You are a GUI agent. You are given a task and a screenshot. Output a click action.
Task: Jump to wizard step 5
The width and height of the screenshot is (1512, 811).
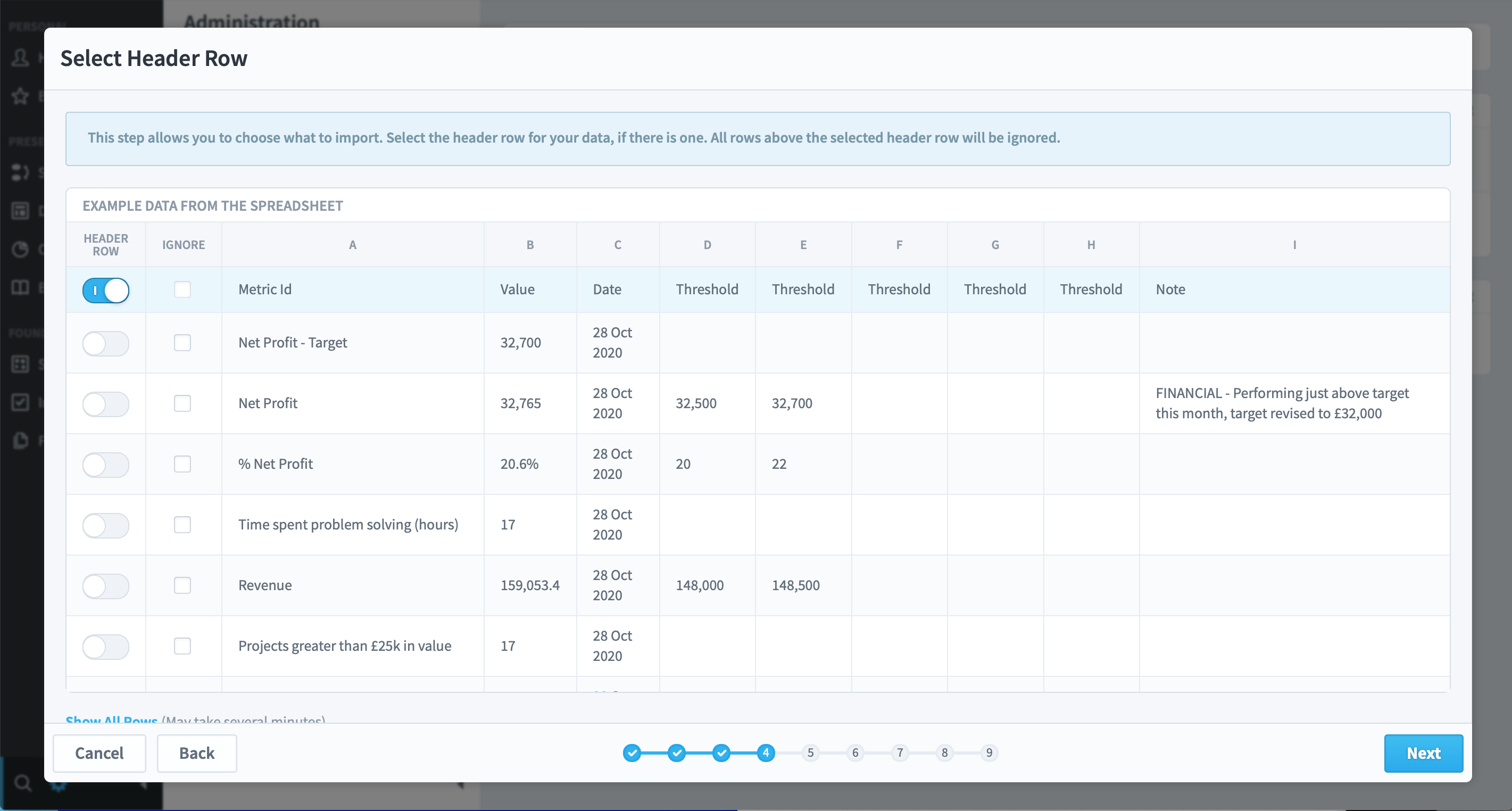(810, 752)
